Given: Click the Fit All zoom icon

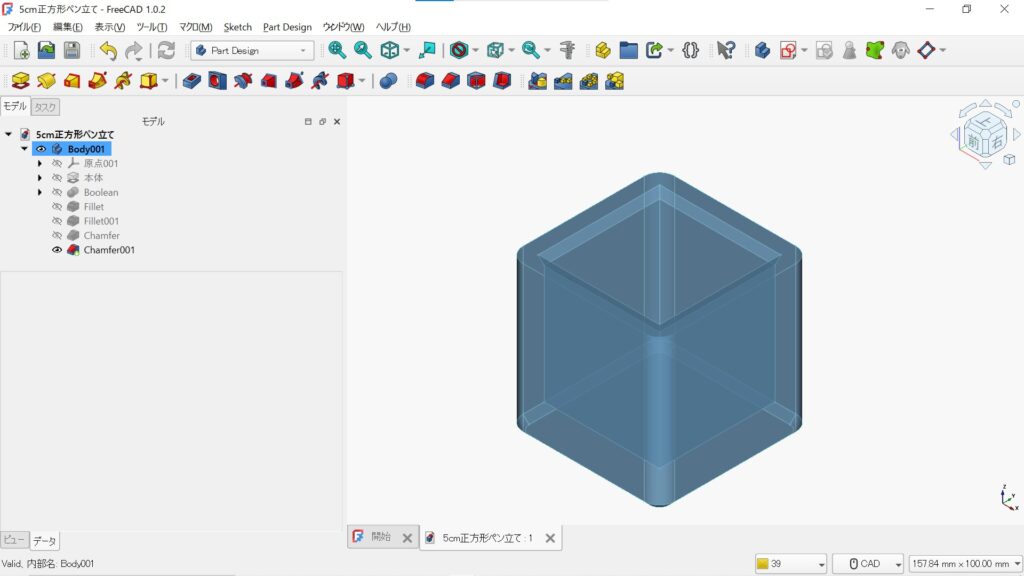Looking at the screenshot, I should (x=337, y=50).
